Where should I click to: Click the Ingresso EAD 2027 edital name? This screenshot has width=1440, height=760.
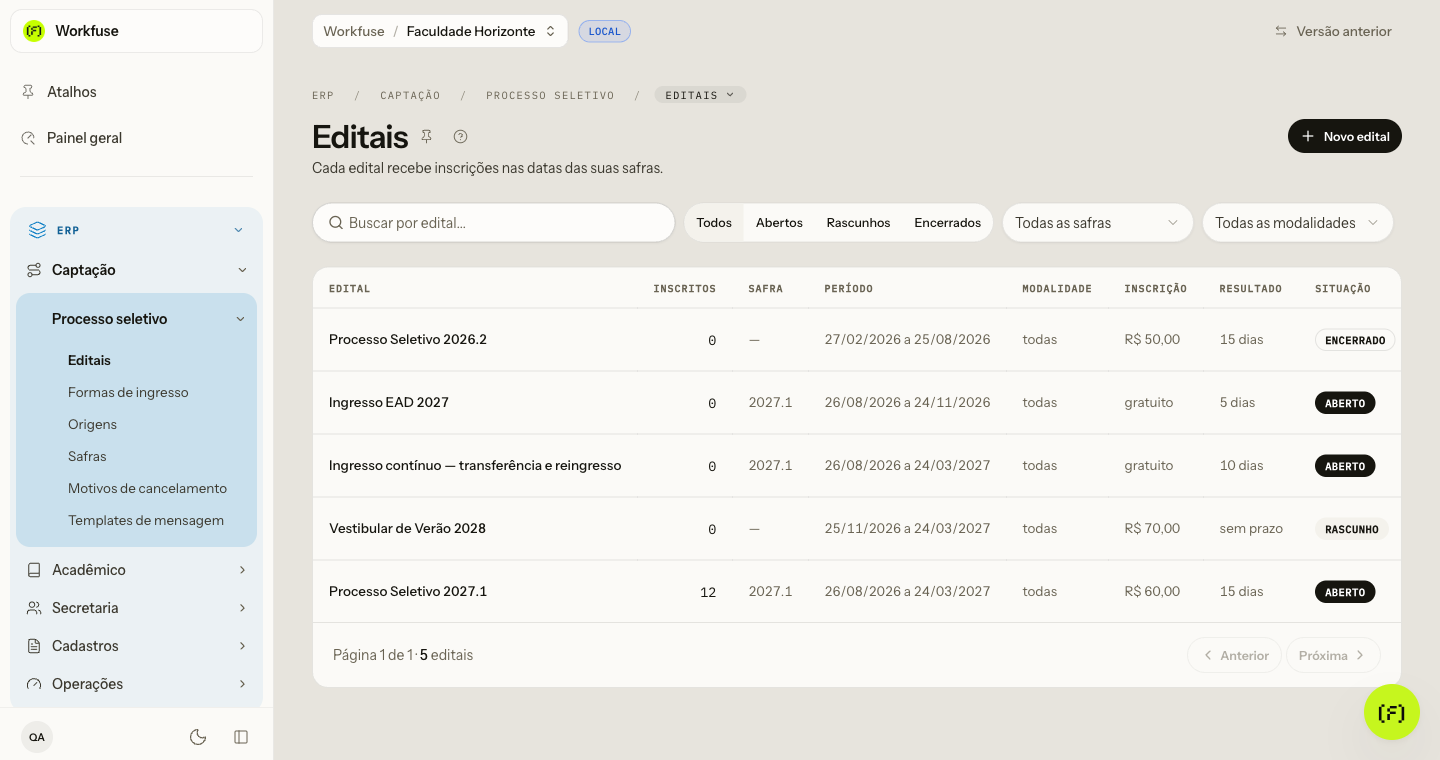click(389, 403)
